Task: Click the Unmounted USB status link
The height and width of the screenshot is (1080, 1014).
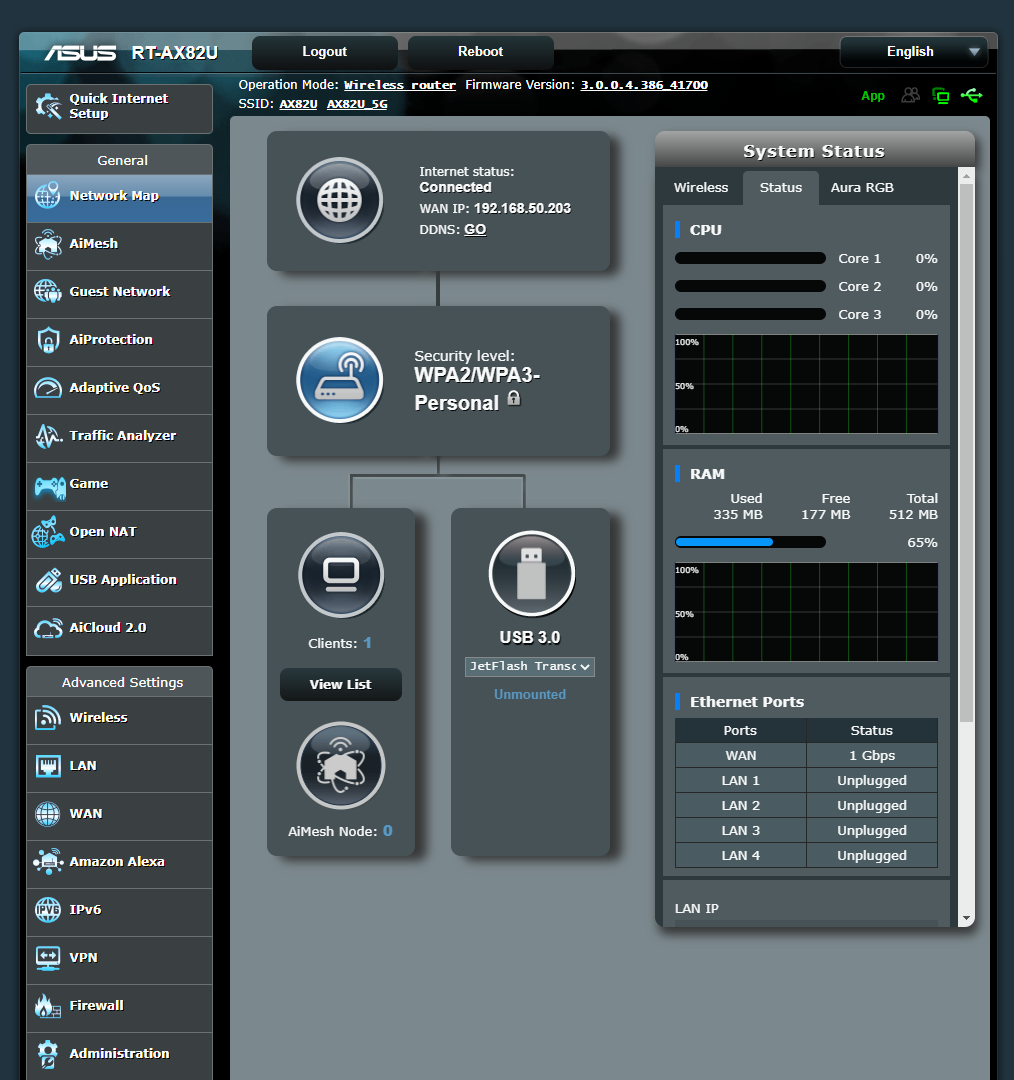Action: click(530, 694)
